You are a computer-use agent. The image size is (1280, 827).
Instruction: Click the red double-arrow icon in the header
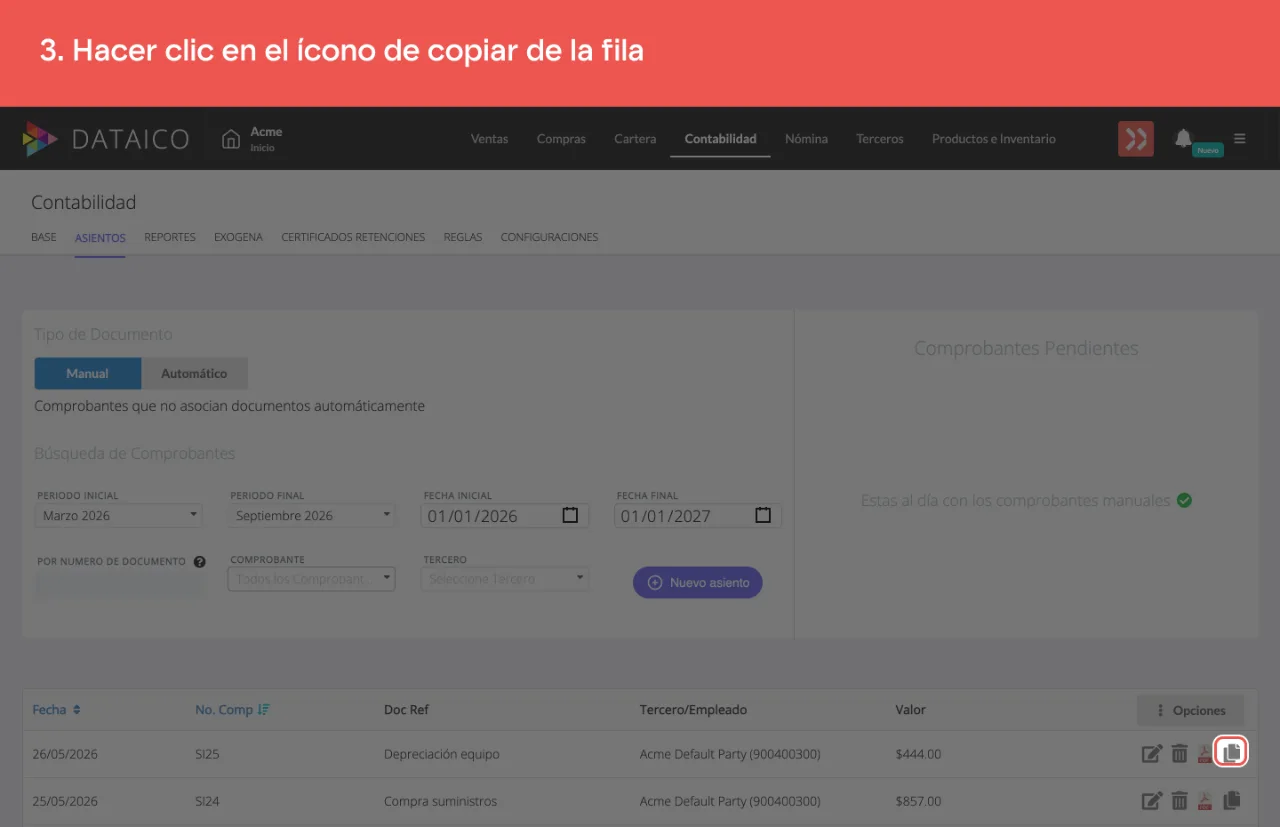pos(1136,139)
